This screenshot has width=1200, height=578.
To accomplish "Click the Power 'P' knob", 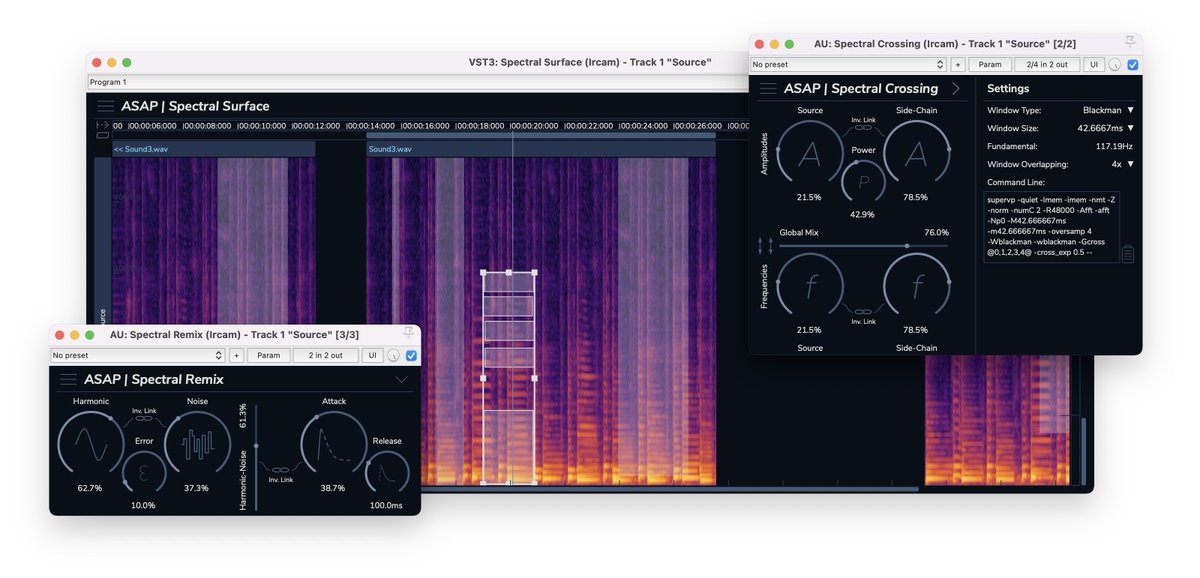I will (x=862, y=183).
